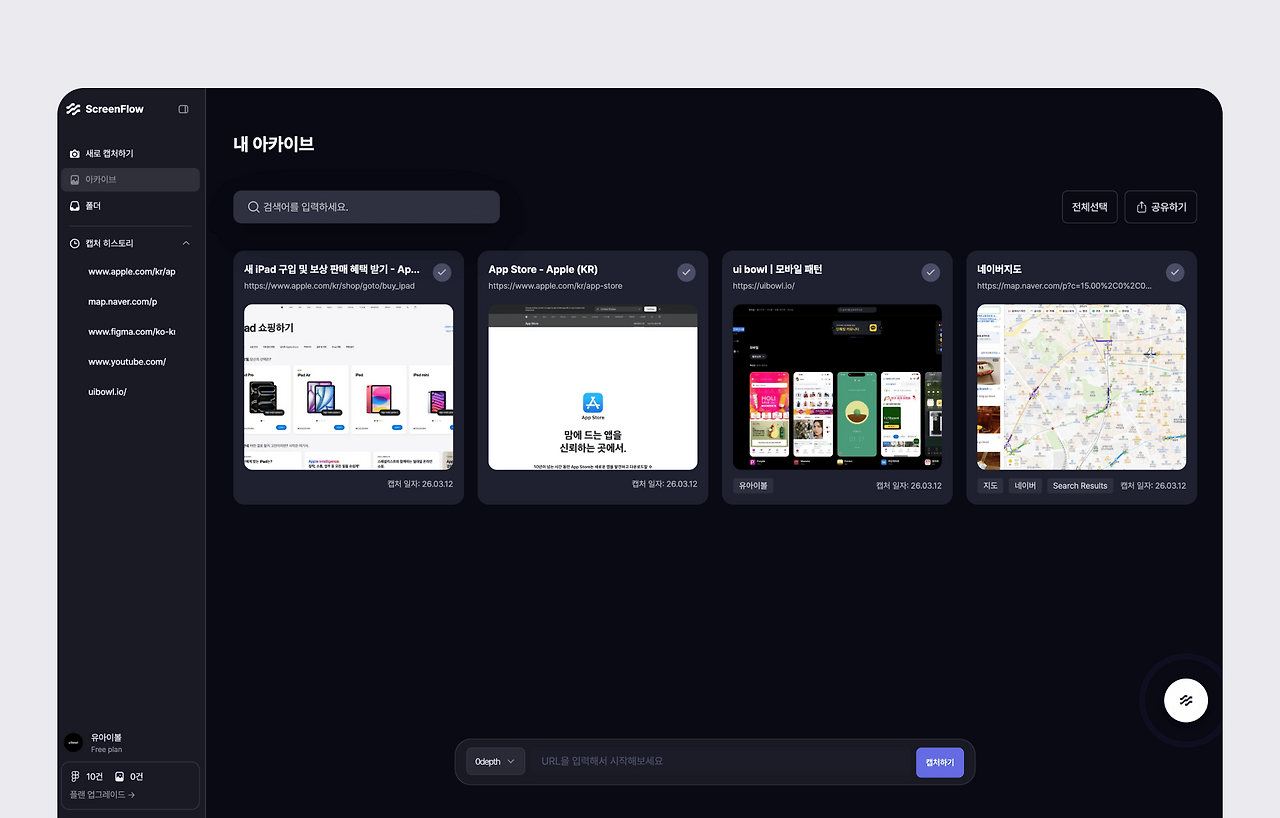Open the 0depth dropdown

[x=496, y=761]
